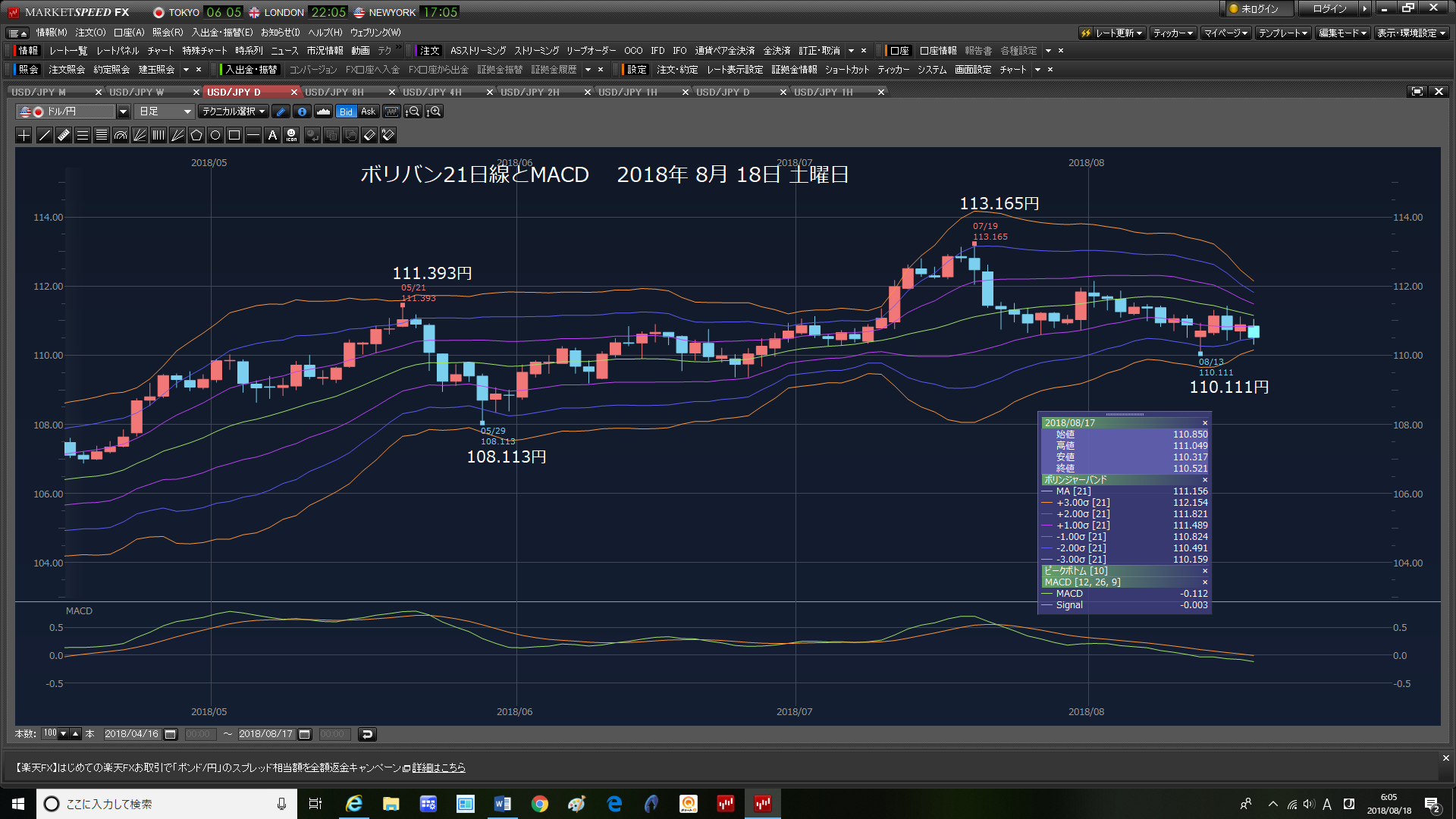Expand the 表示・環境設定 dropdown
Image resolution: width=1456 pixels, height=819 pixels.
coord(1412,33)
